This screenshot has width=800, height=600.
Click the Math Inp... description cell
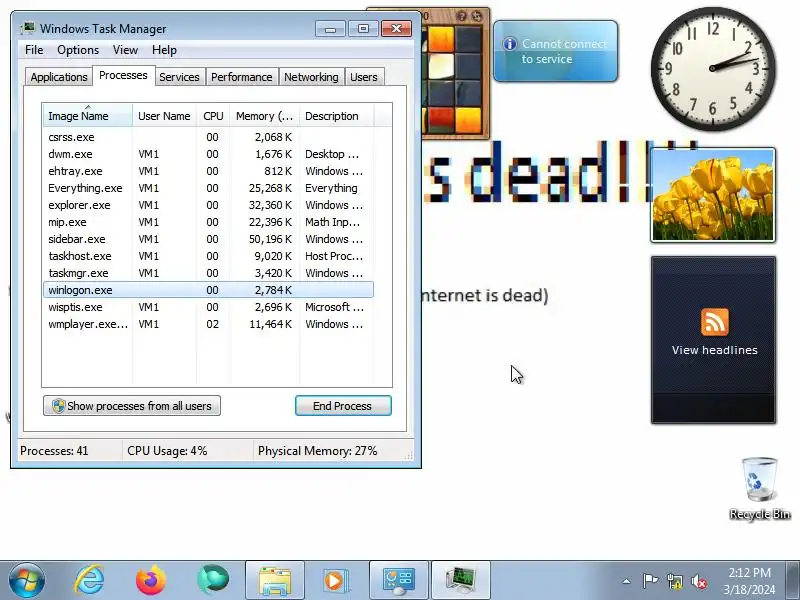pos(333,222)
